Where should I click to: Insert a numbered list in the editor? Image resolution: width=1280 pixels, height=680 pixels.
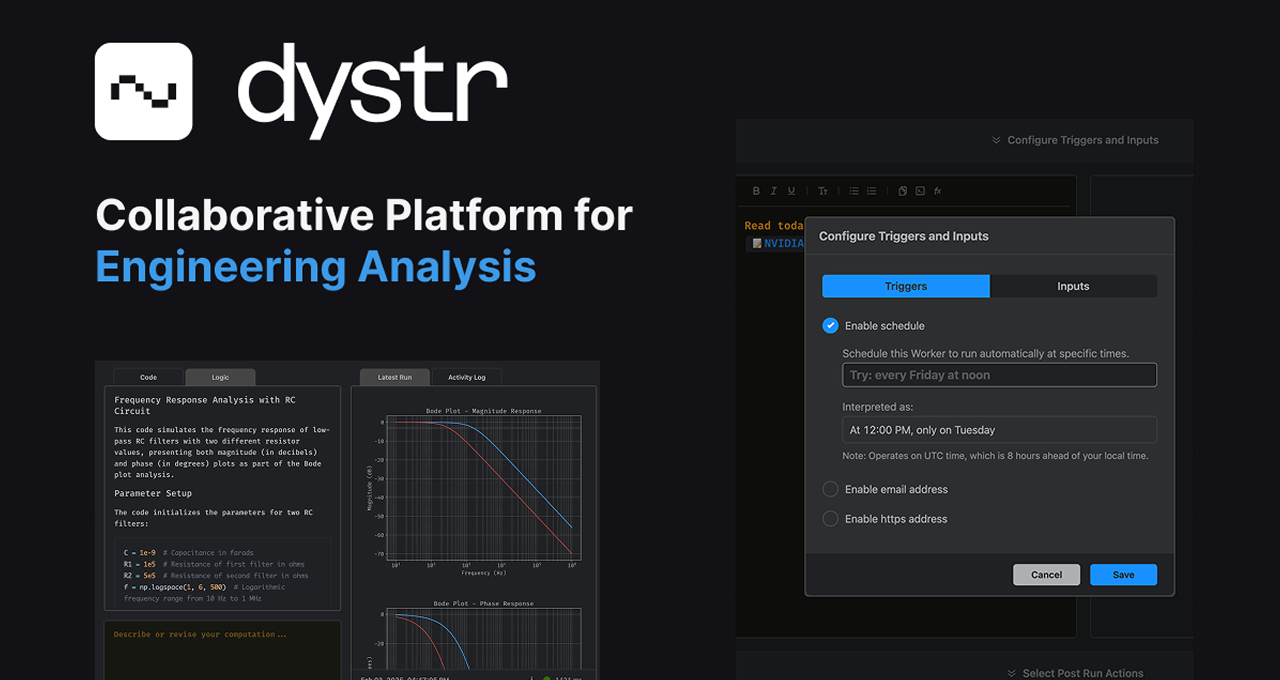(872, 191)
